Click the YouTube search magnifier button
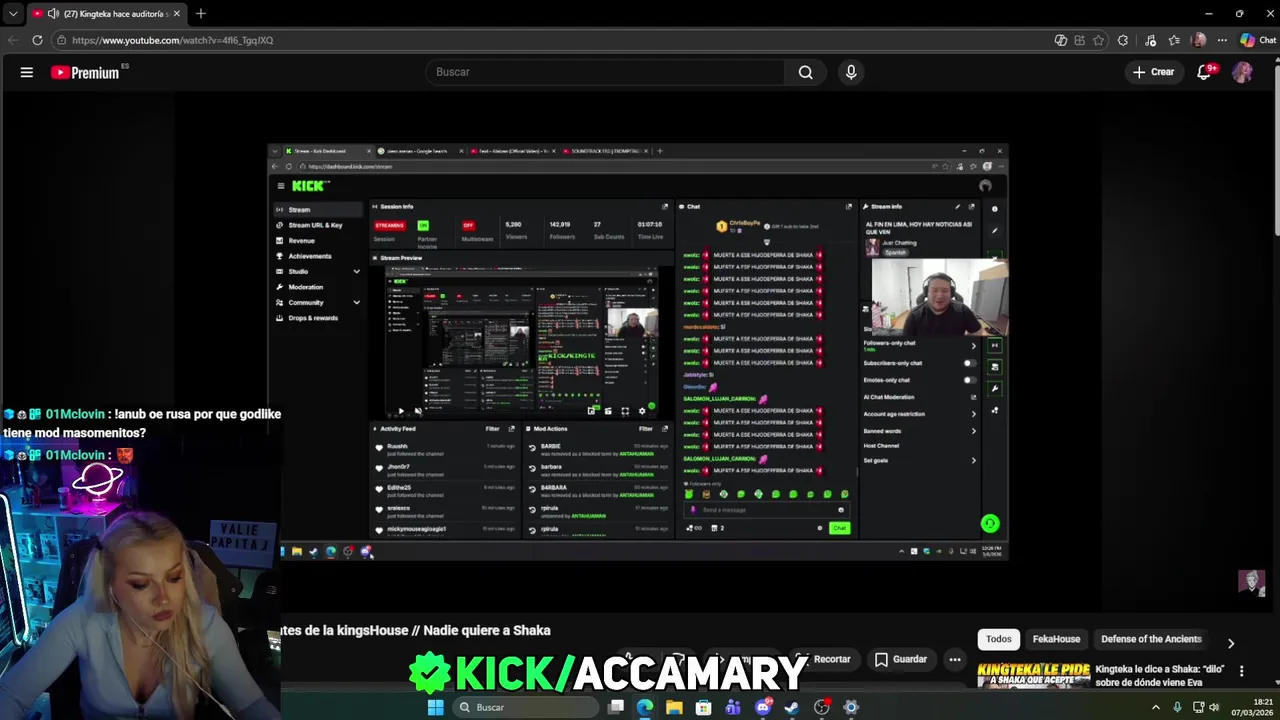 (x=805, y=72)
